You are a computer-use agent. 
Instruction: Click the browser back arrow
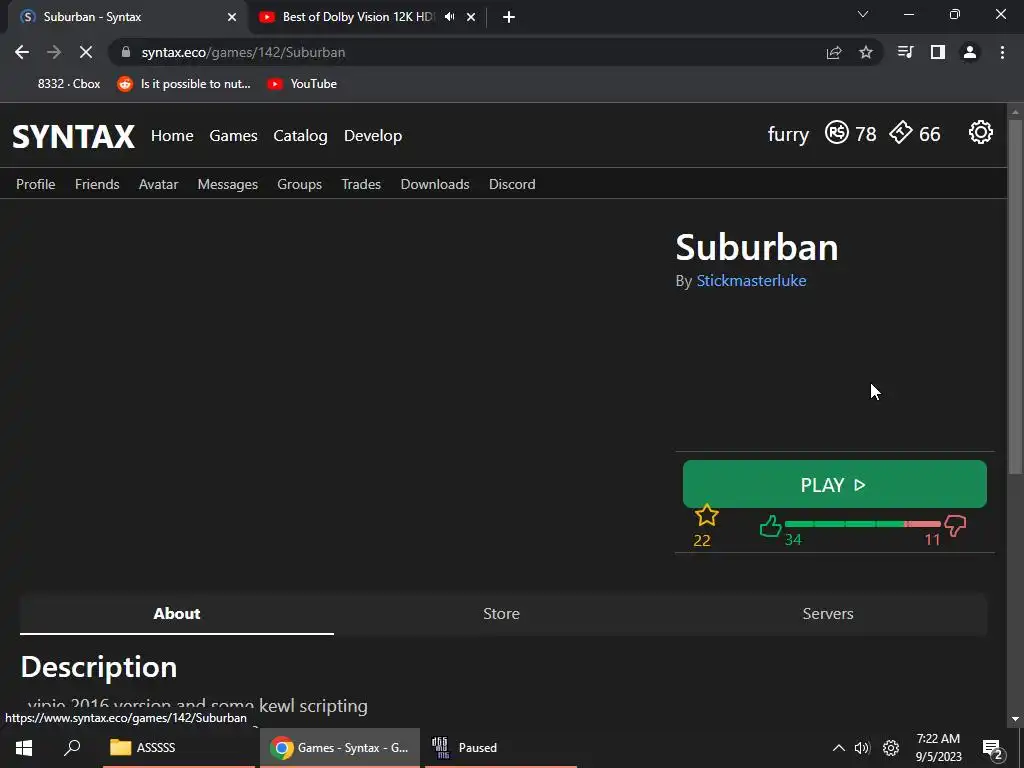[22, 52]
